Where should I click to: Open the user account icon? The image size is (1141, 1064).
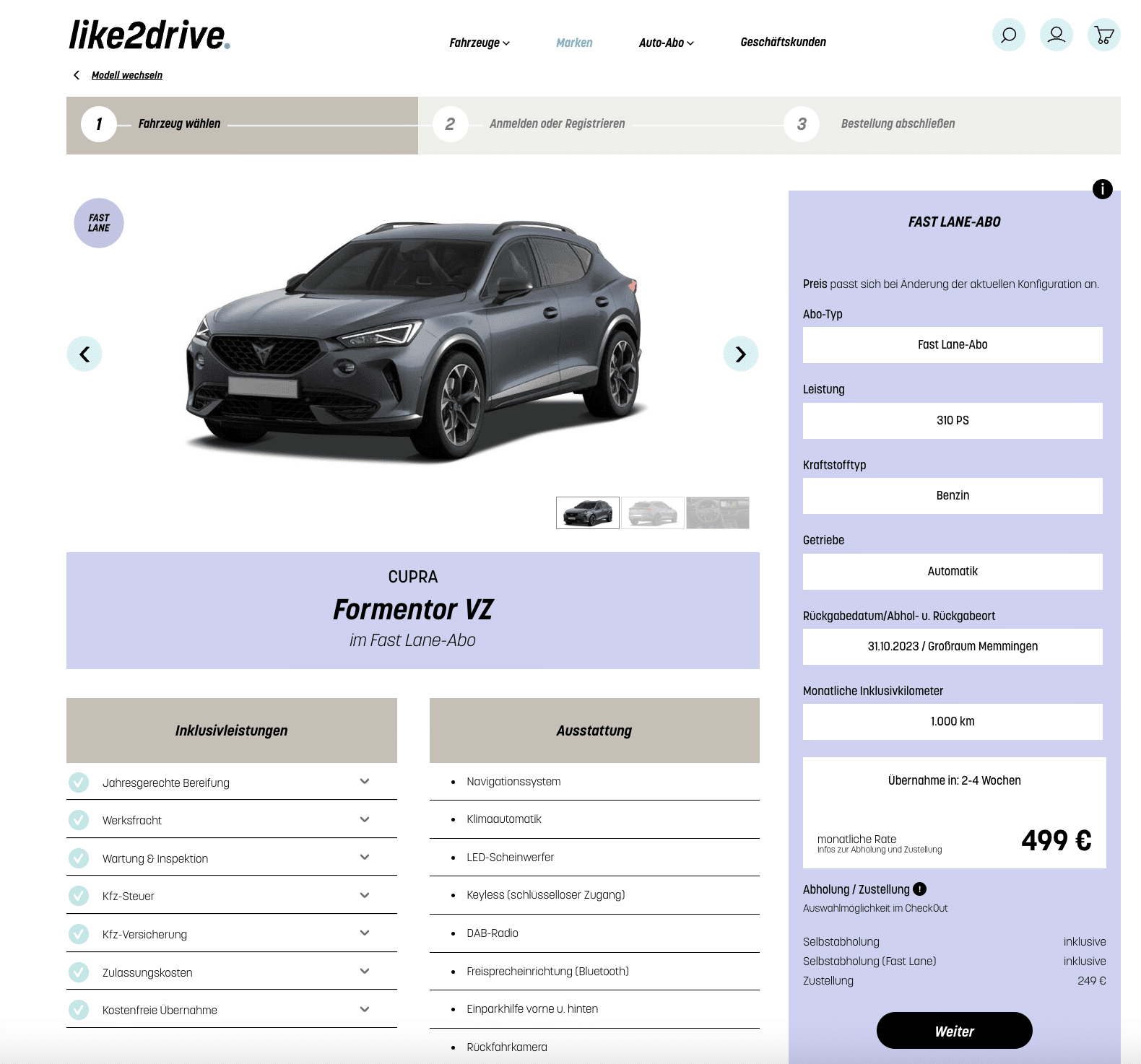[x=1057, y=35]
